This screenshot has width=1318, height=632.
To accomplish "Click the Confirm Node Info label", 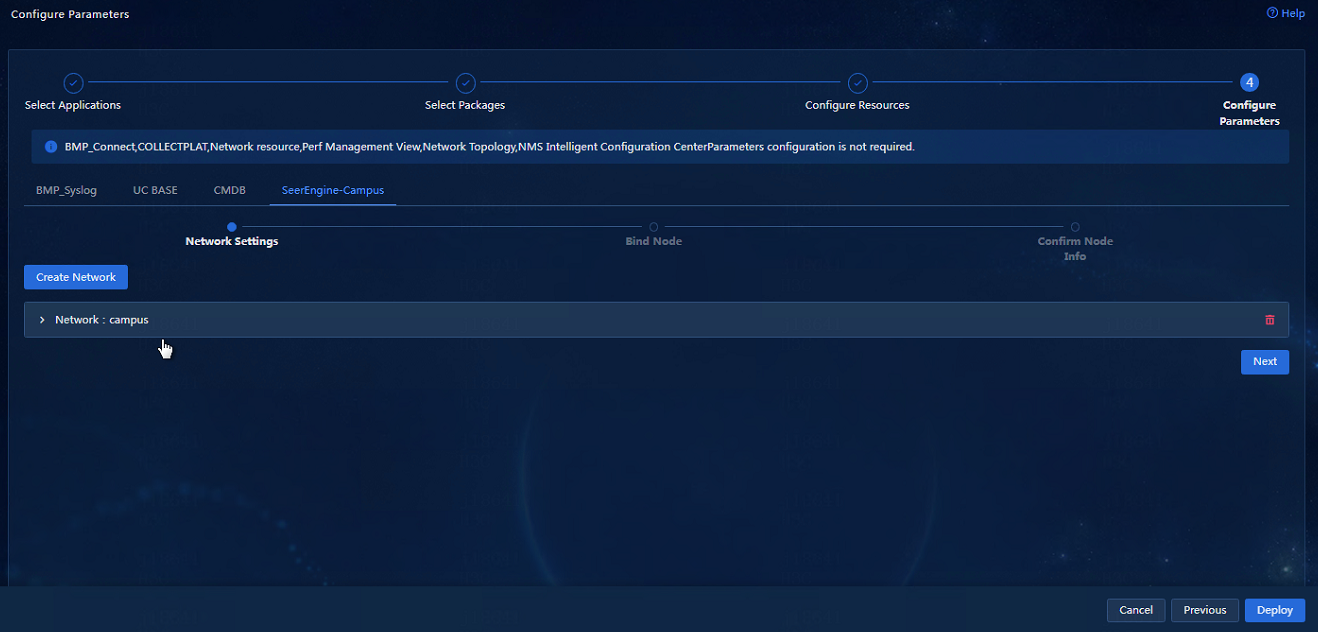I will coord(1075,248).
